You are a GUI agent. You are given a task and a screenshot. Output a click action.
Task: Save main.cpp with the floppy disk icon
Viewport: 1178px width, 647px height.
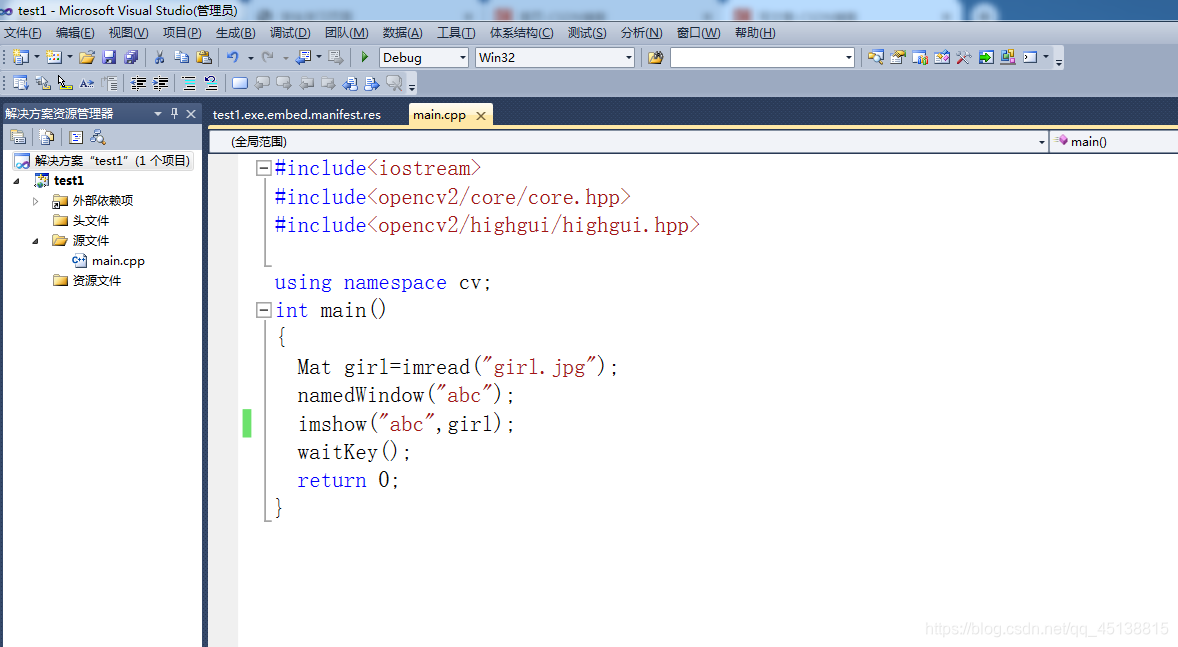click(x=109, y=57)
